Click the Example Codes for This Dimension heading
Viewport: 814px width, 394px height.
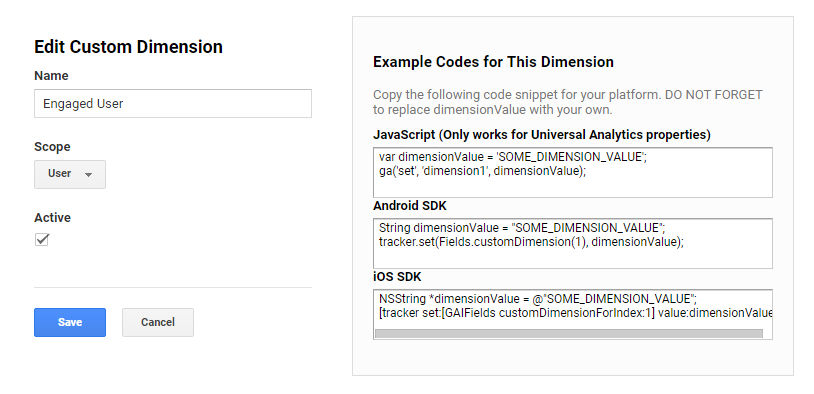493,62
